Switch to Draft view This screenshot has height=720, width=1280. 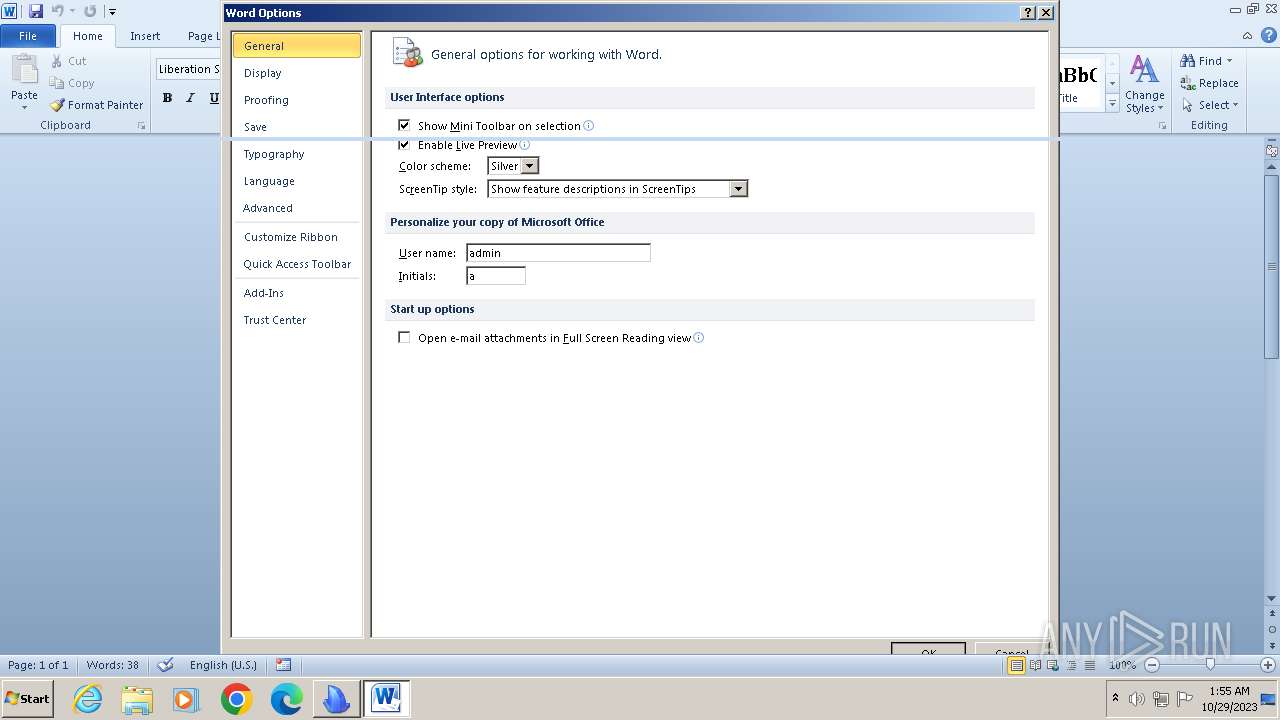[1090, 665]
